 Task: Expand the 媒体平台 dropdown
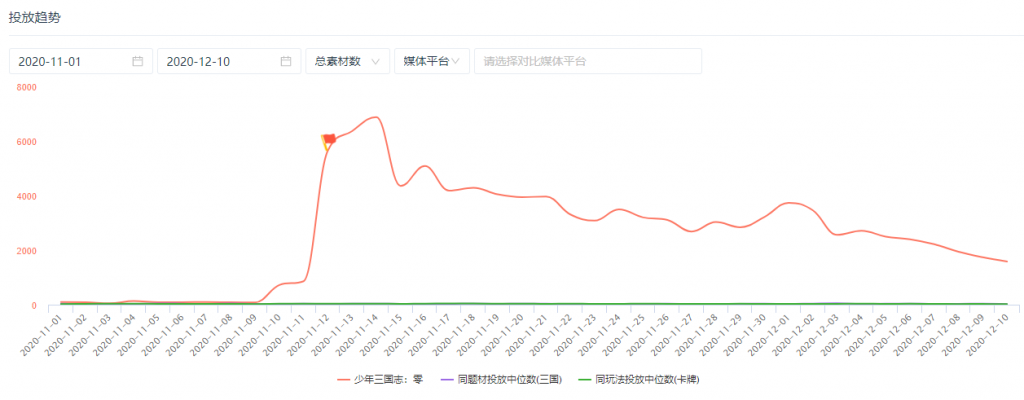click(431, 61)
